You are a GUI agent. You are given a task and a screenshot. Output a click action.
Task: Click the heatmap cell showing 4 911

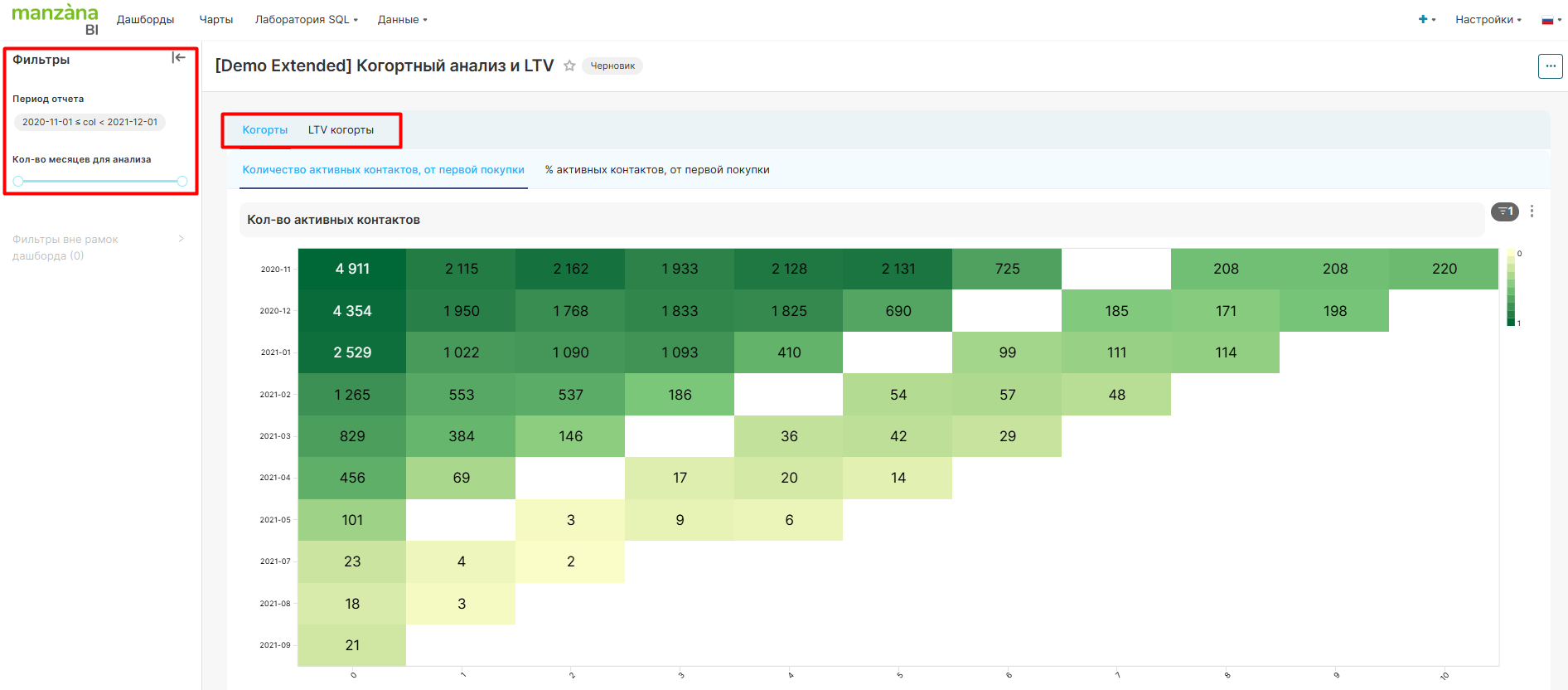(352, 269)
